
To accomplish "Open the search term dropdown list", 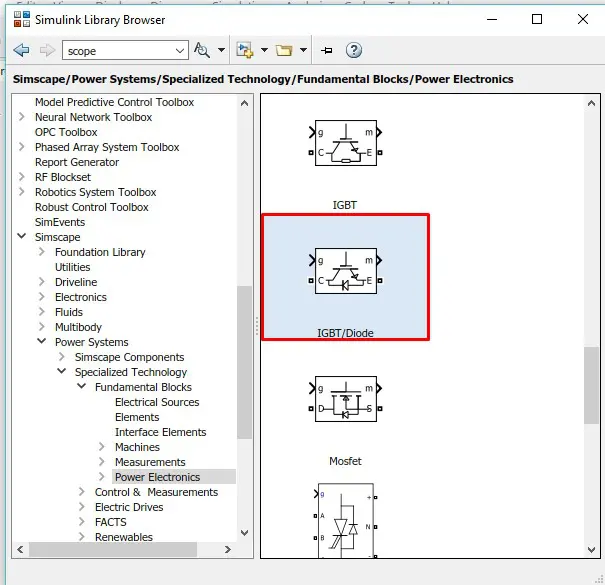I will point(180,50).
